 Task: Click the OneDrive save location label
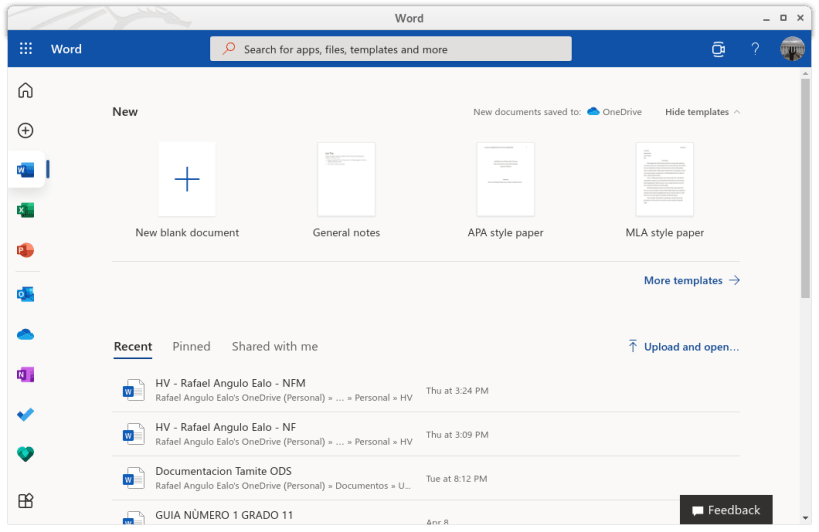[622, 112]
